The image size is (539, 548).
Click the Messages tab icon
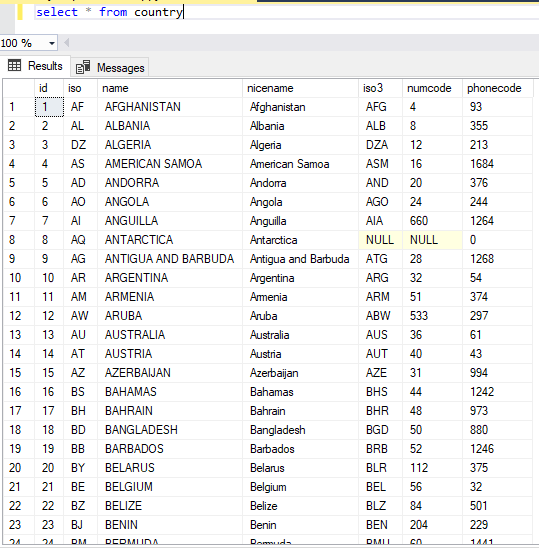(83, 67)
